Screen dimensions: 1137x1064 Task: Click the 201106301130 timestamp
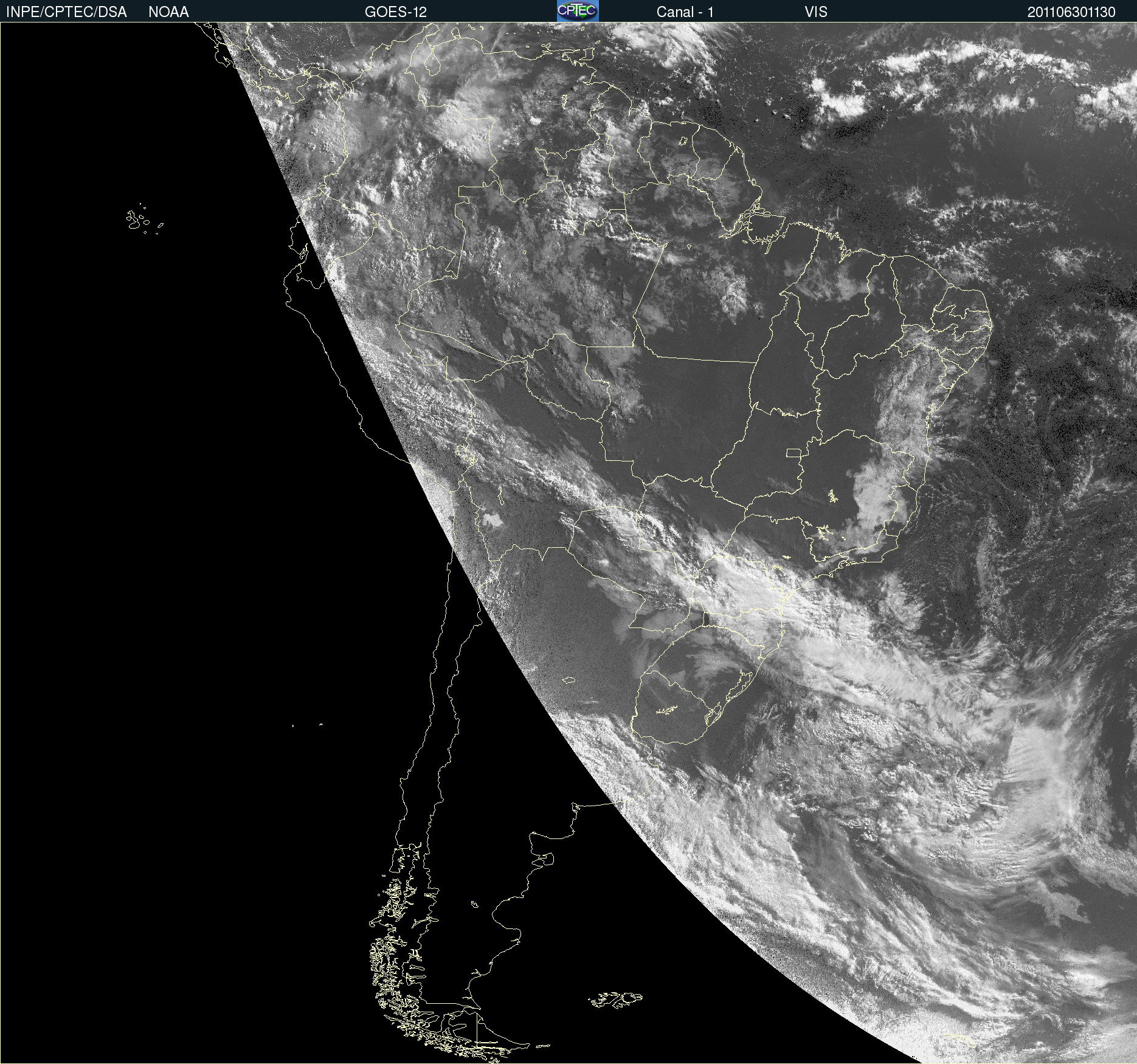[1071, 12]
